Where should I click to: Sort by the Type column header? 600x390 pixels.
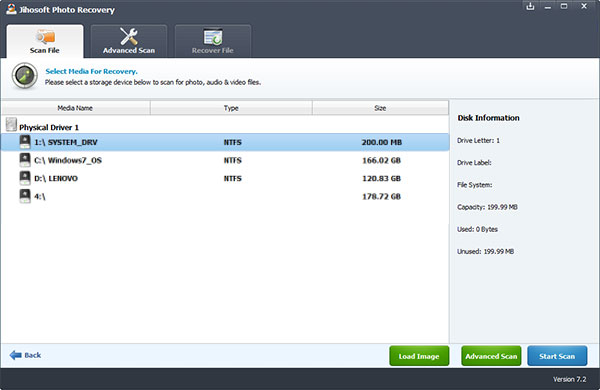coord(231,108)
